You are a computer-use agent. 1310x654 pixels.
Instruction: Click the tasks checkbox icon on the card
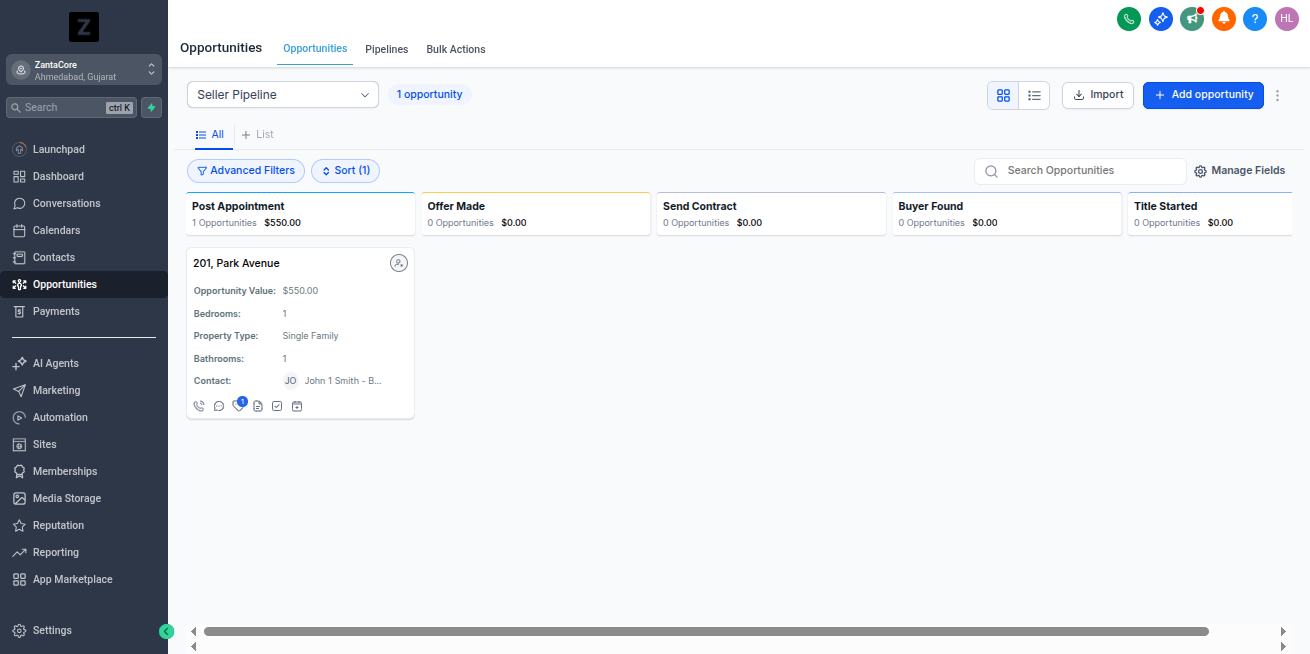pyautogui.click(x=277, y=405)
